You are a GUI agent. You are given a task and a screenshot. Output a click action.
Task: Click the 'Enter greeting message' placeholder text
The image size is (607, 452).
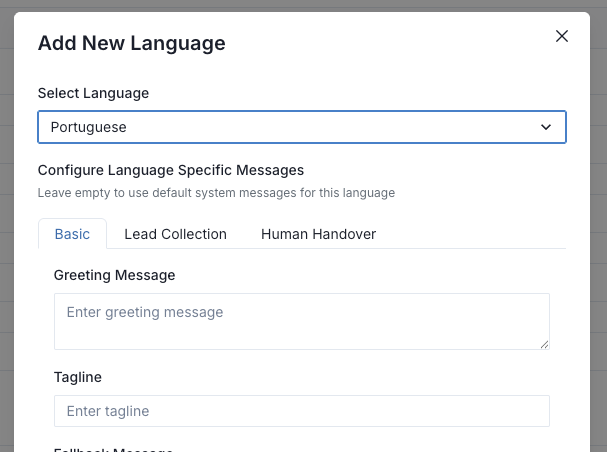coord(144,312)
